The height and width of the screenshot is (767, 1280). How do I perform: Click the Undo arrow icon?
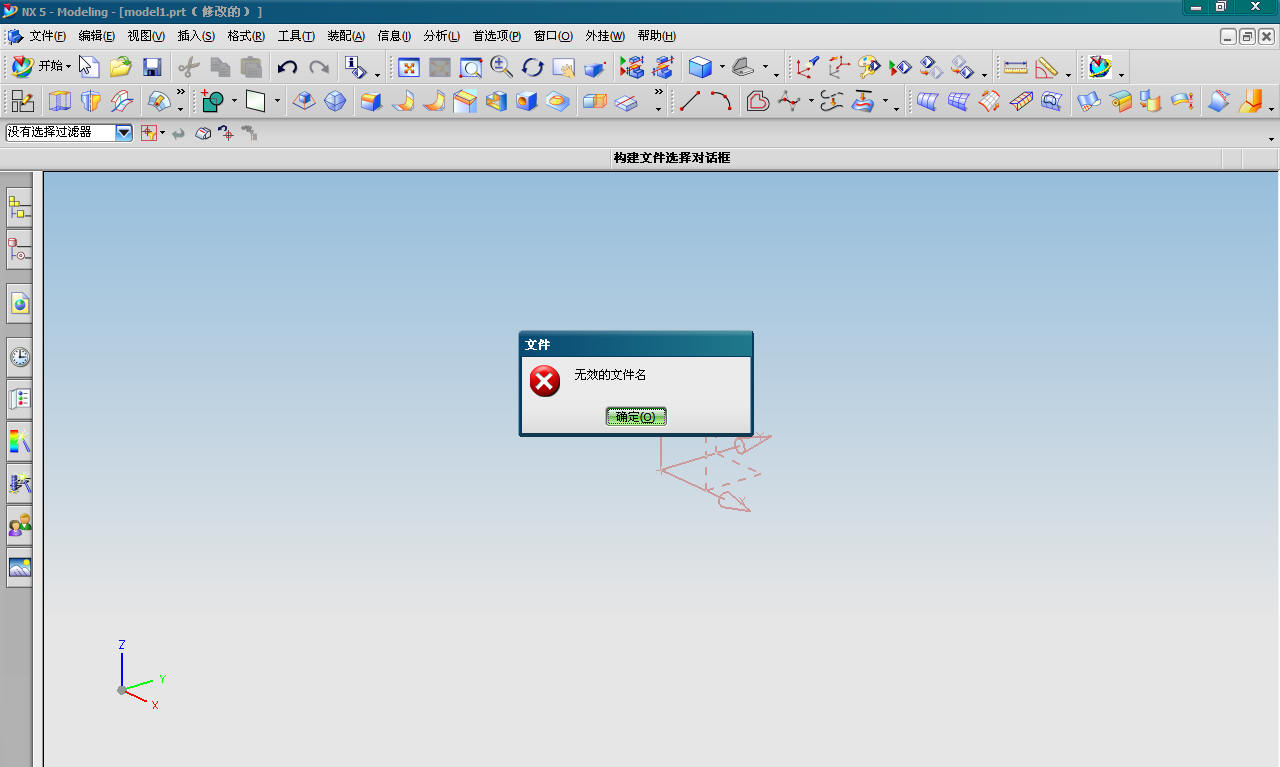coord(287,67)
